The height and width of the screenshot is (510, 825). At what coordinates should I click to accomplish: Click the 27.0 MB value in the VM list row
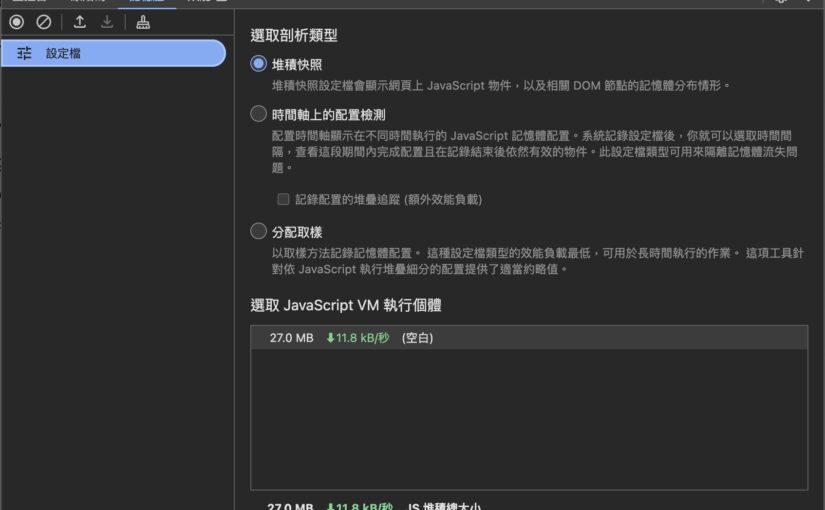[x=291, y=338]
